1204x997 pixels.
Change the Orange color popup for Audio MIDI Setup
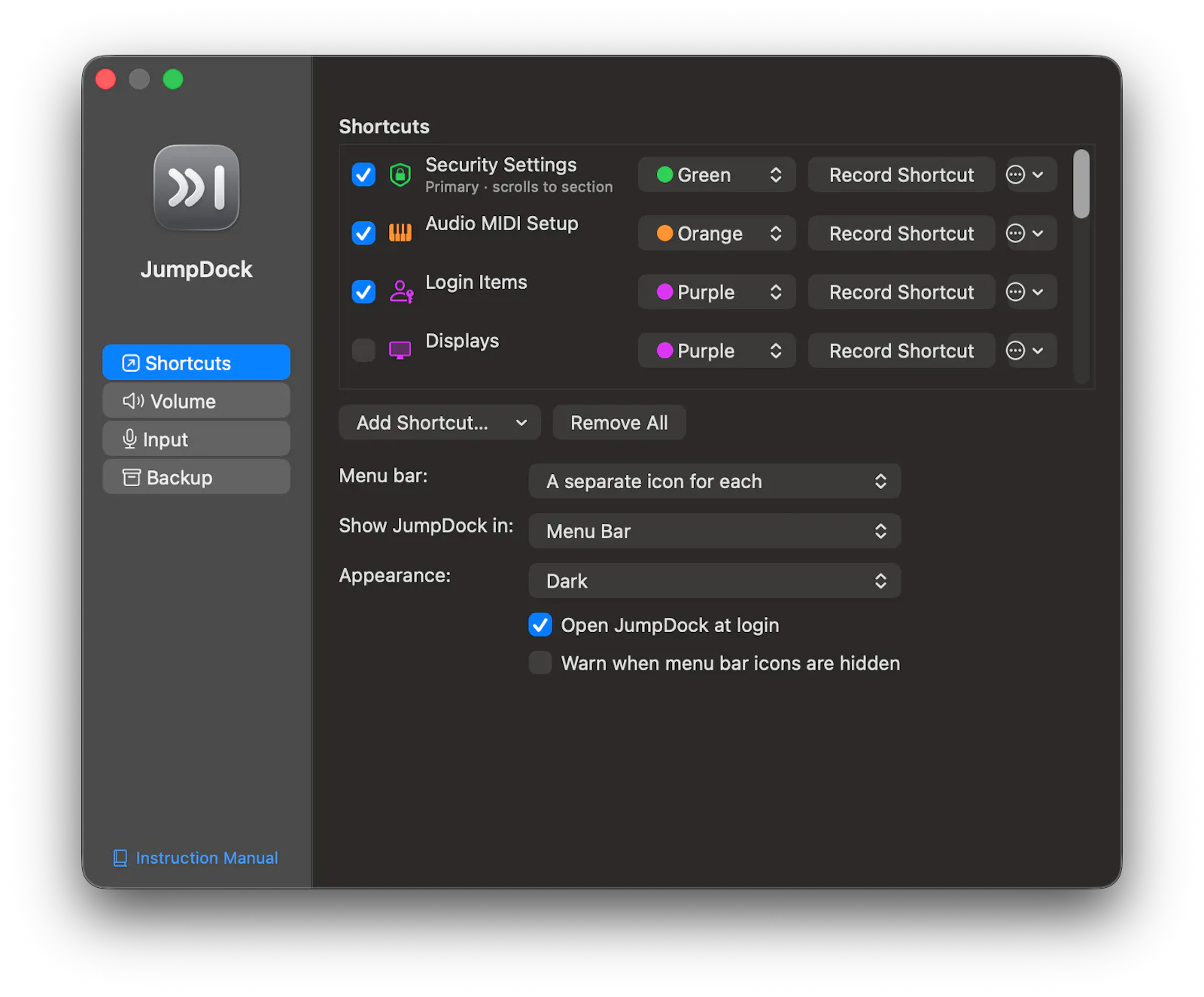coord(716,233)
